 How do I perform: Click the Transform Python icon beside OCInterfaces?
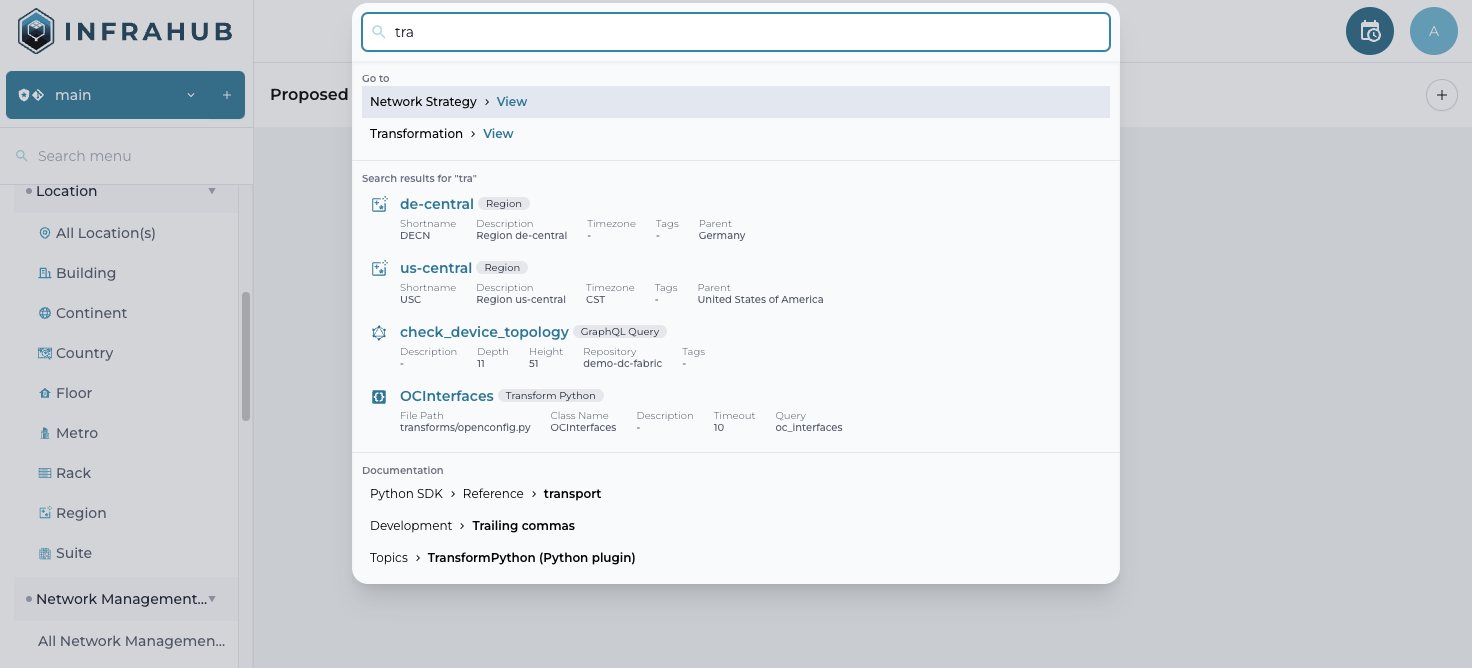click(x=379, y=396)
